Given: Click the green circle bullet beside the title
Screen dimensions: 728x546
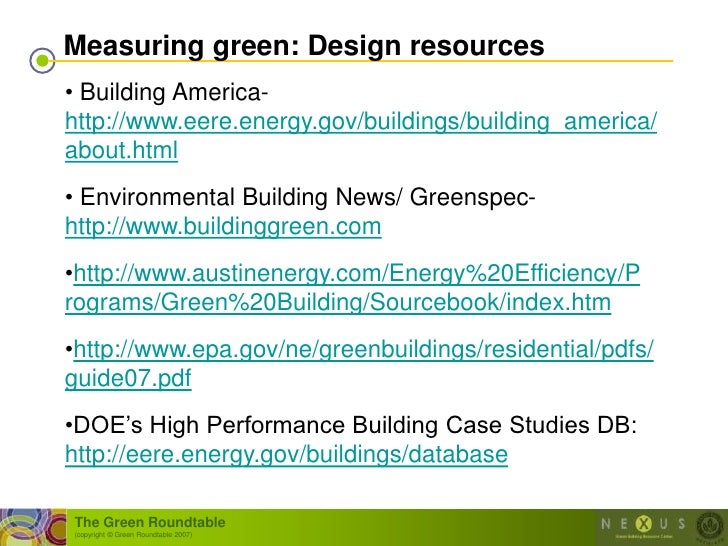Looking at the screenshot, I should [x=42, y=60].
